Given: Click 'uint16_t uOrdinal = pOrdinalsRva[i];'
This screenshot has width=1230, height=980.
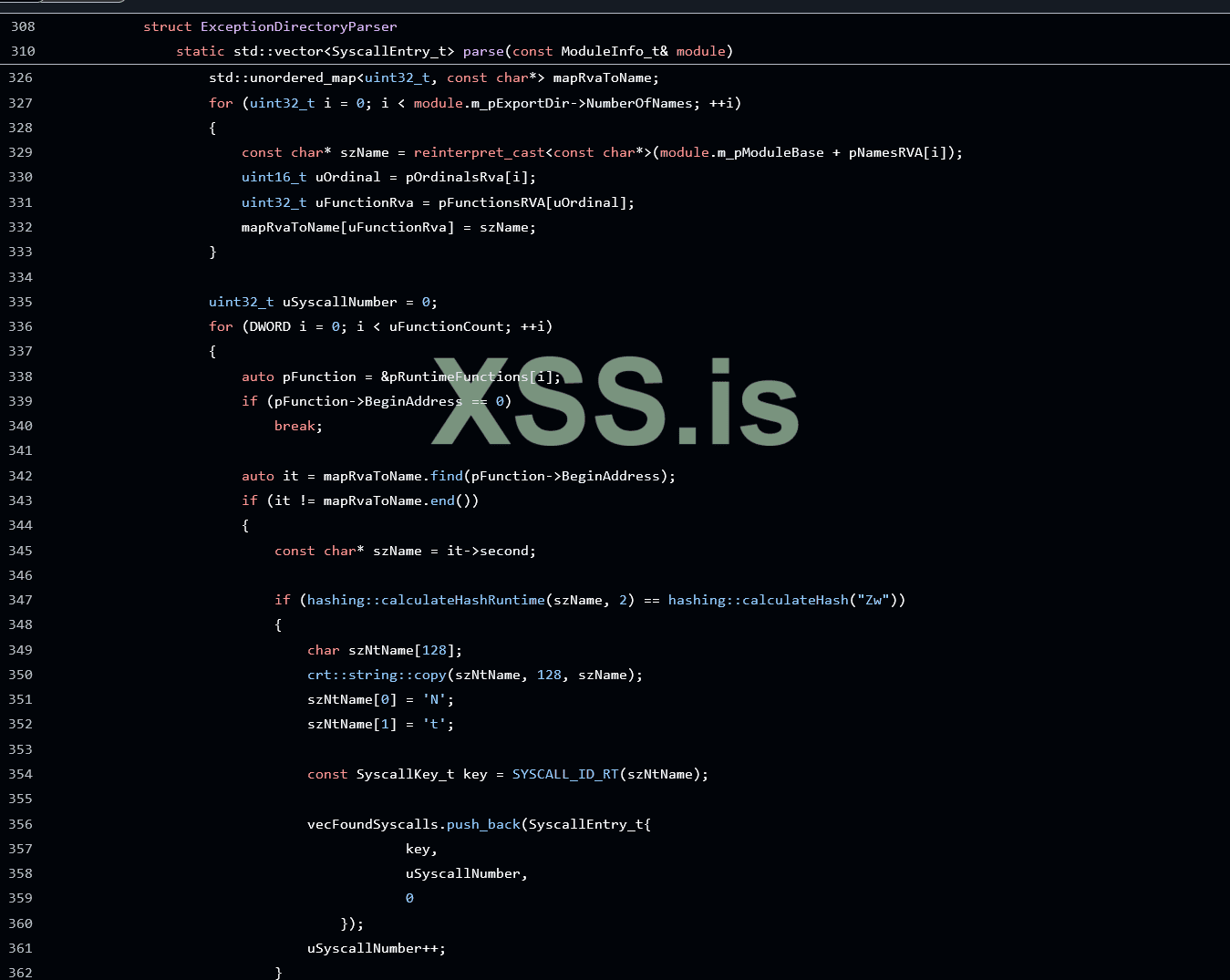Looking at the screenshot, I should (388, 177).
